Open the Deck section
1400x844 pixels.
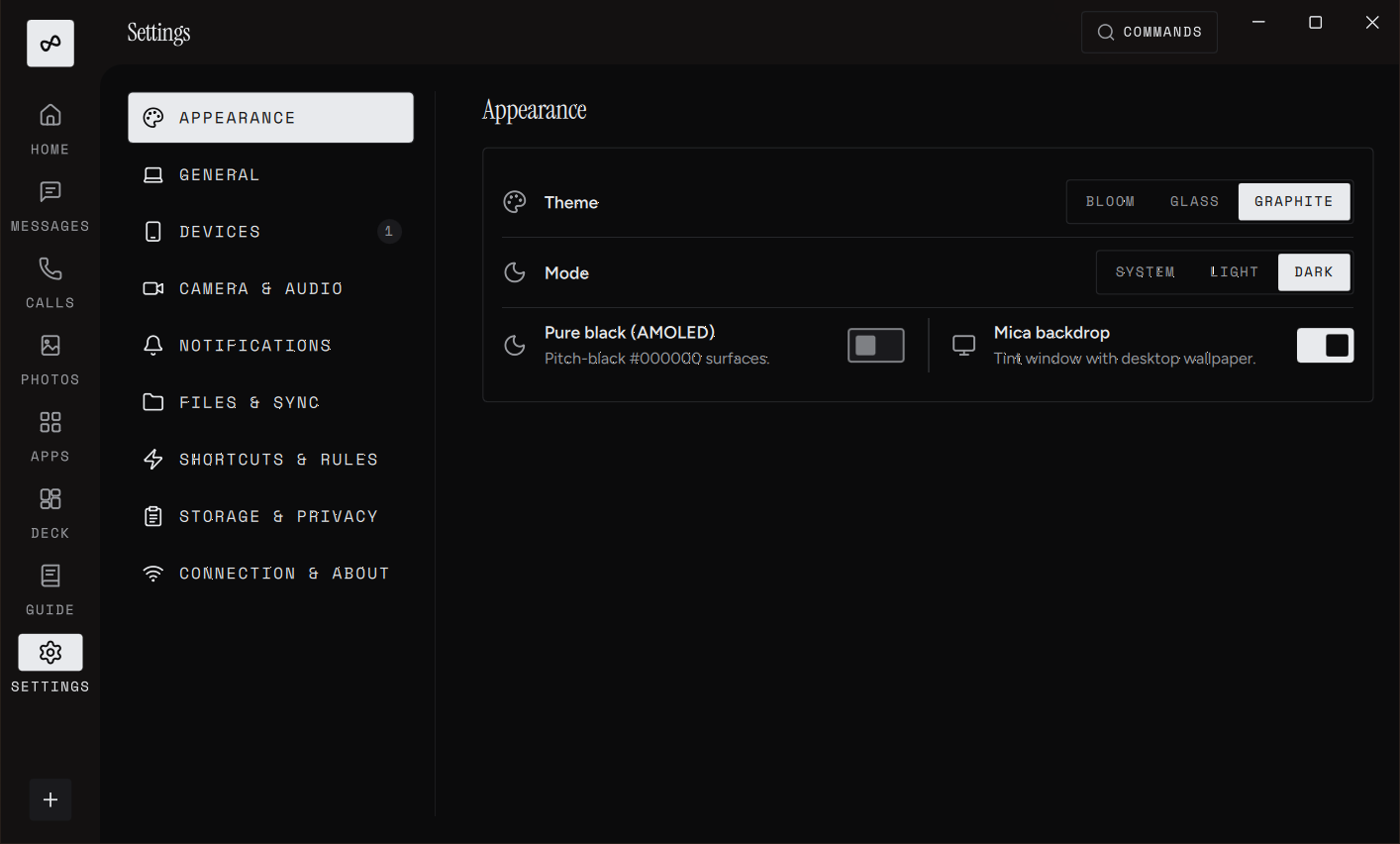point(50,513)
